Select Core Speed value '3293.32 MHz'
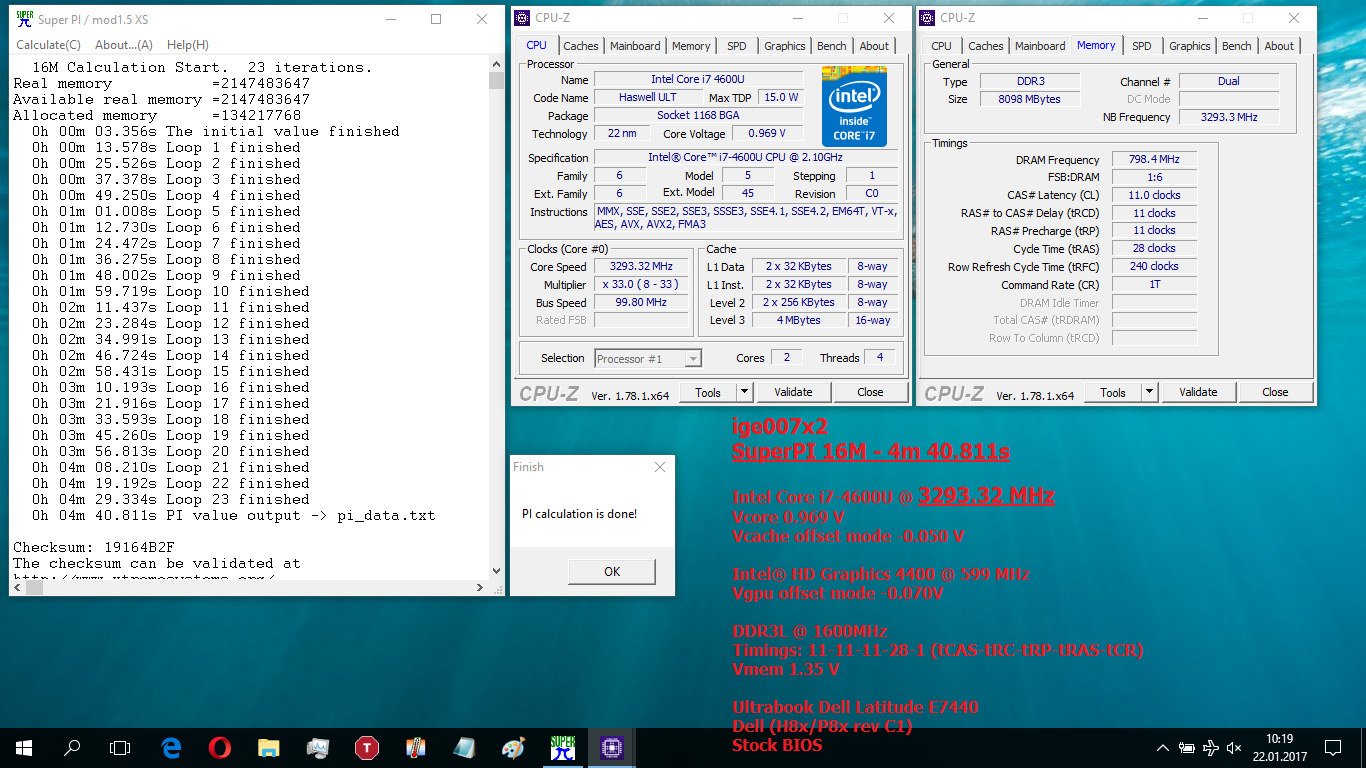The width and height of the screenshot is (1366, 769). [x=641, y=267]
